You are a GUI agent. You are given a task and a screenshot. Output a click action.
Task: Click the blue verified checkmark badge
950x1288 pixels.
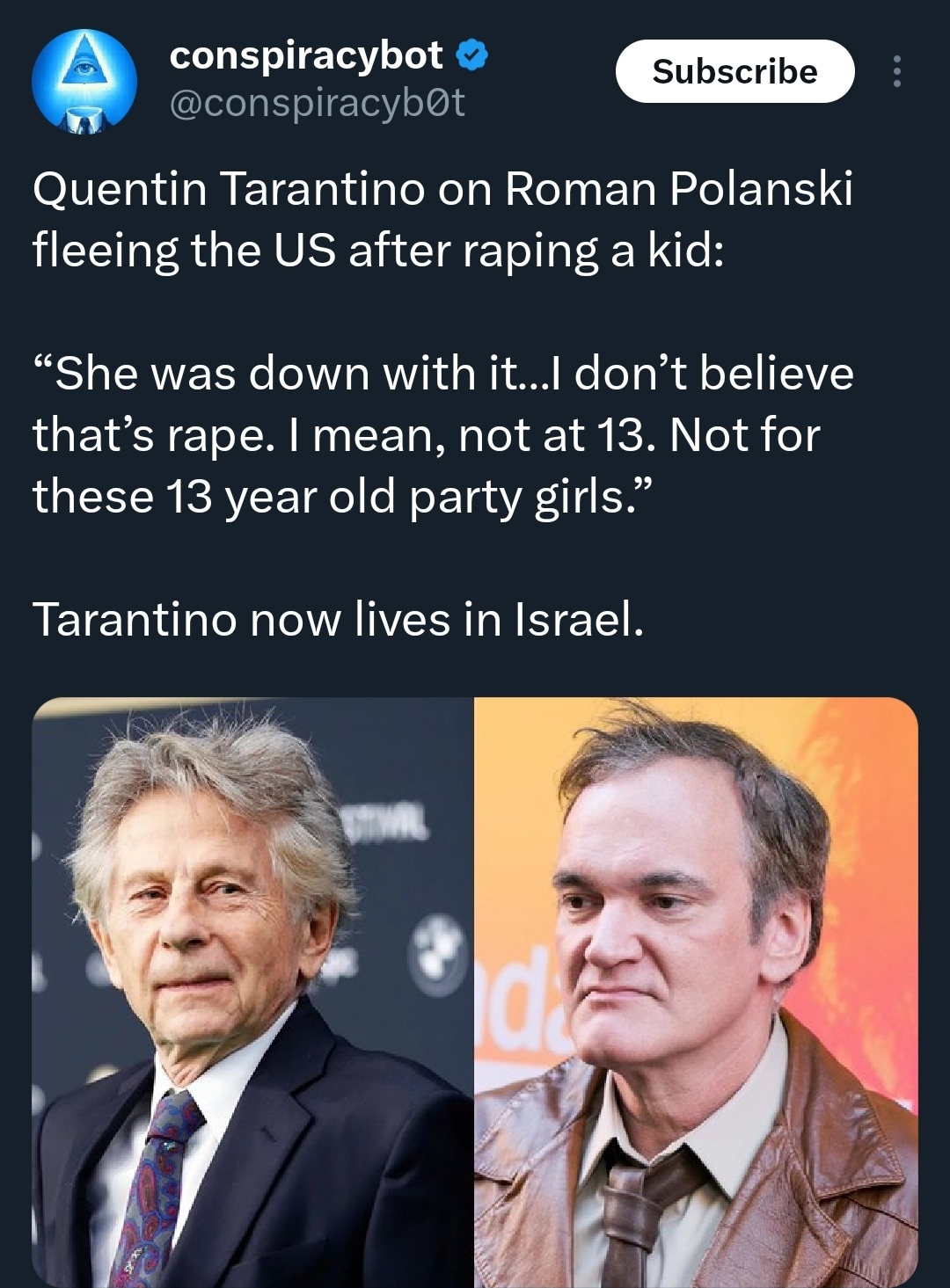(471, 56)
